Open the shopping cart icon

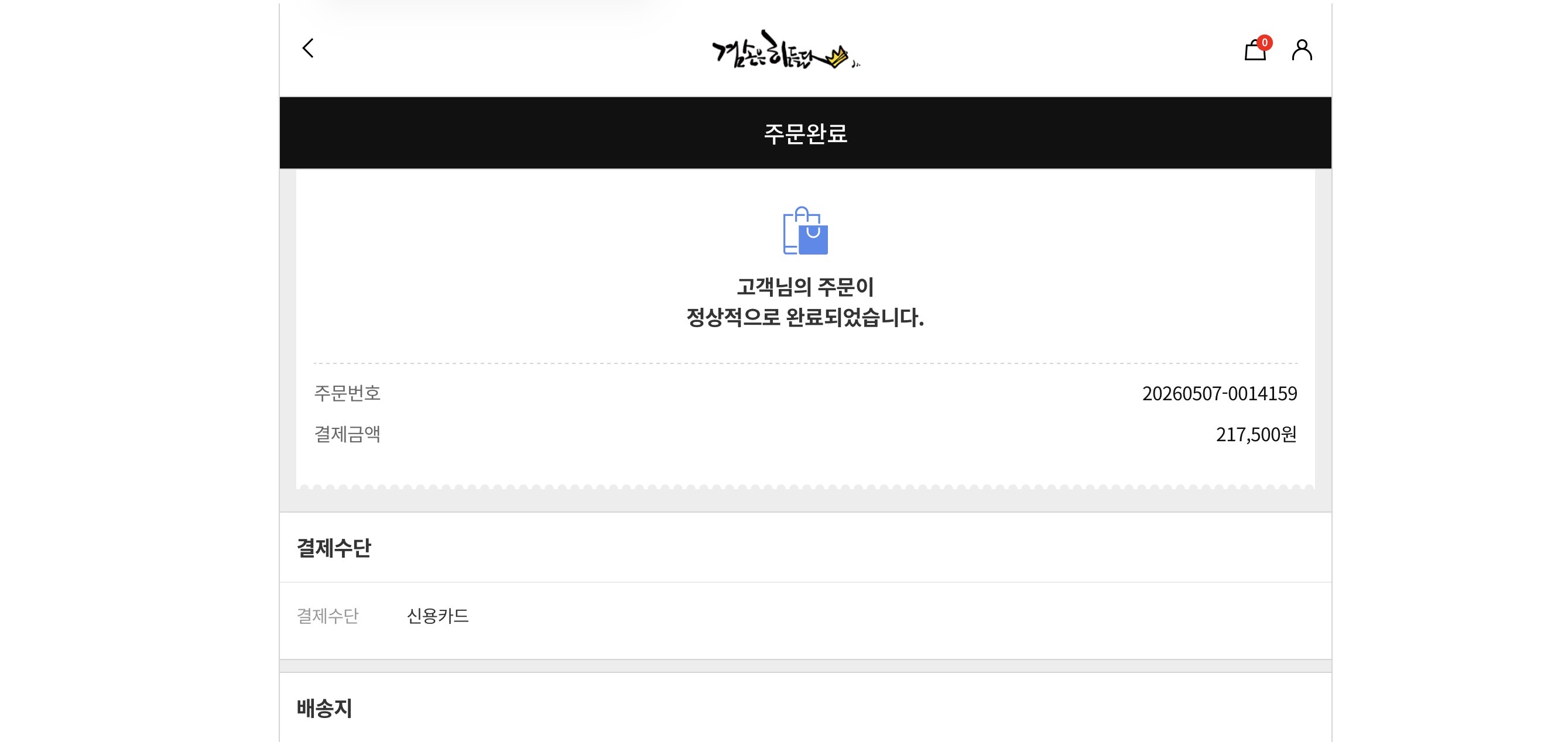click(x=1255, y=50)
